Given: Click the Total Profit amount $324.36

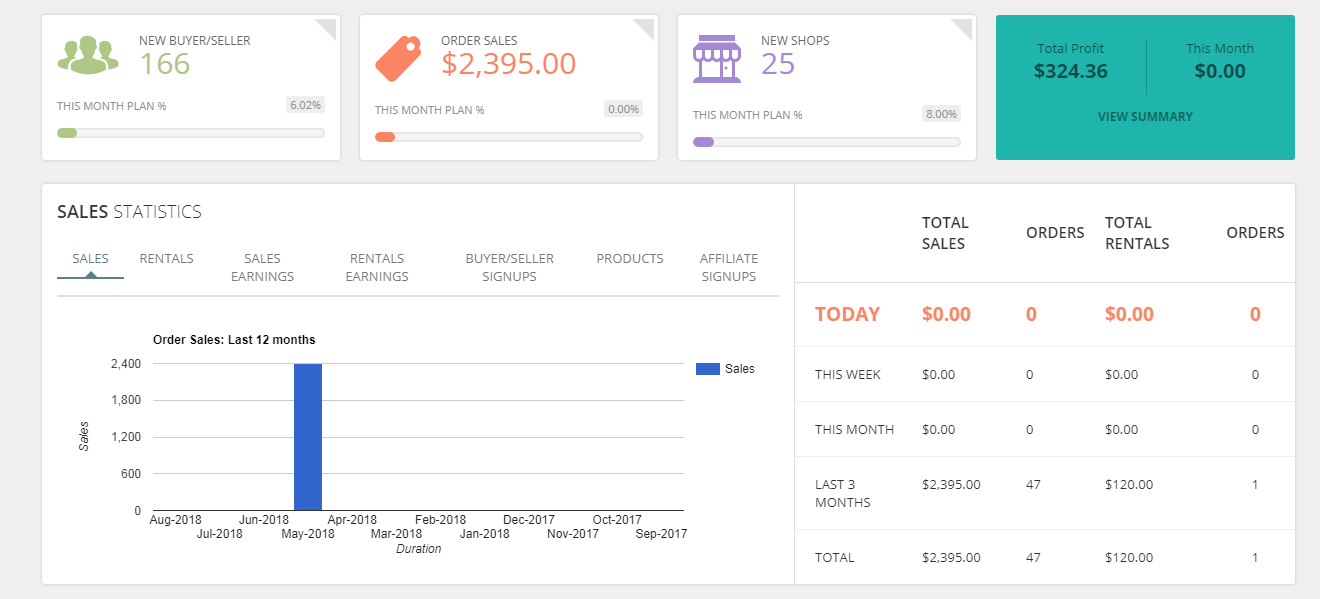Looking at the screenshot, I should pyautogui.click(x=1071, y=72).
